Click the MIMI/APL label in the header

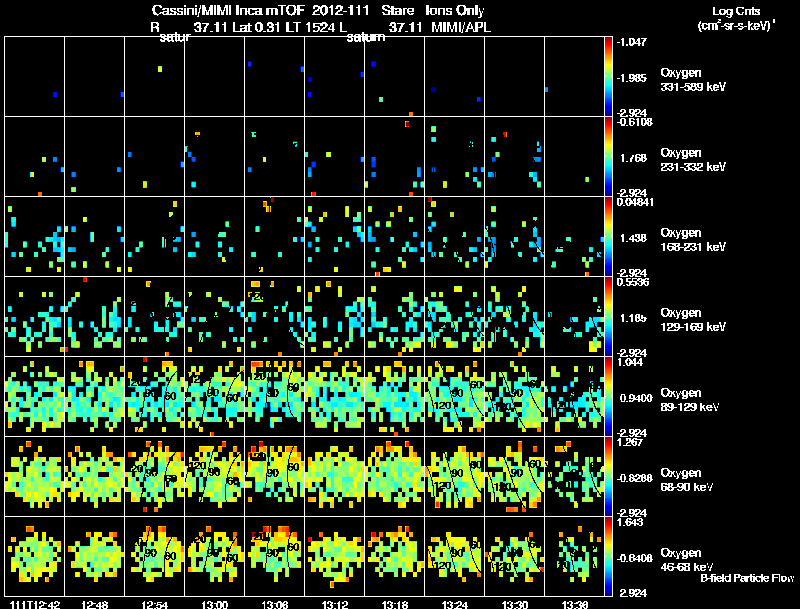coord(461,27)
